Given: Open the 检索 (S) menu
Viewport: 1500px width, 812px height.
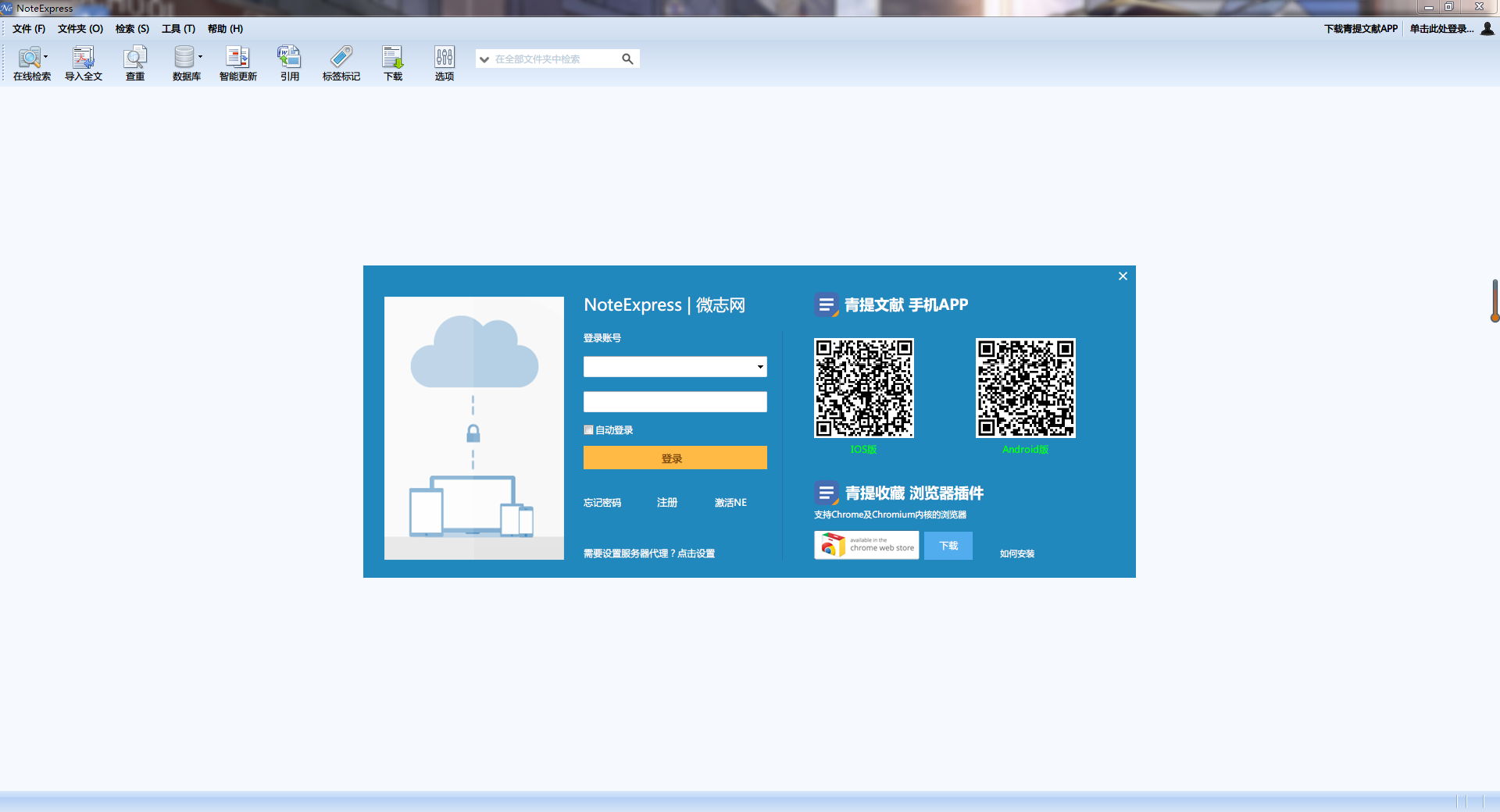Looking at the screenshot, I should (132, 29).
